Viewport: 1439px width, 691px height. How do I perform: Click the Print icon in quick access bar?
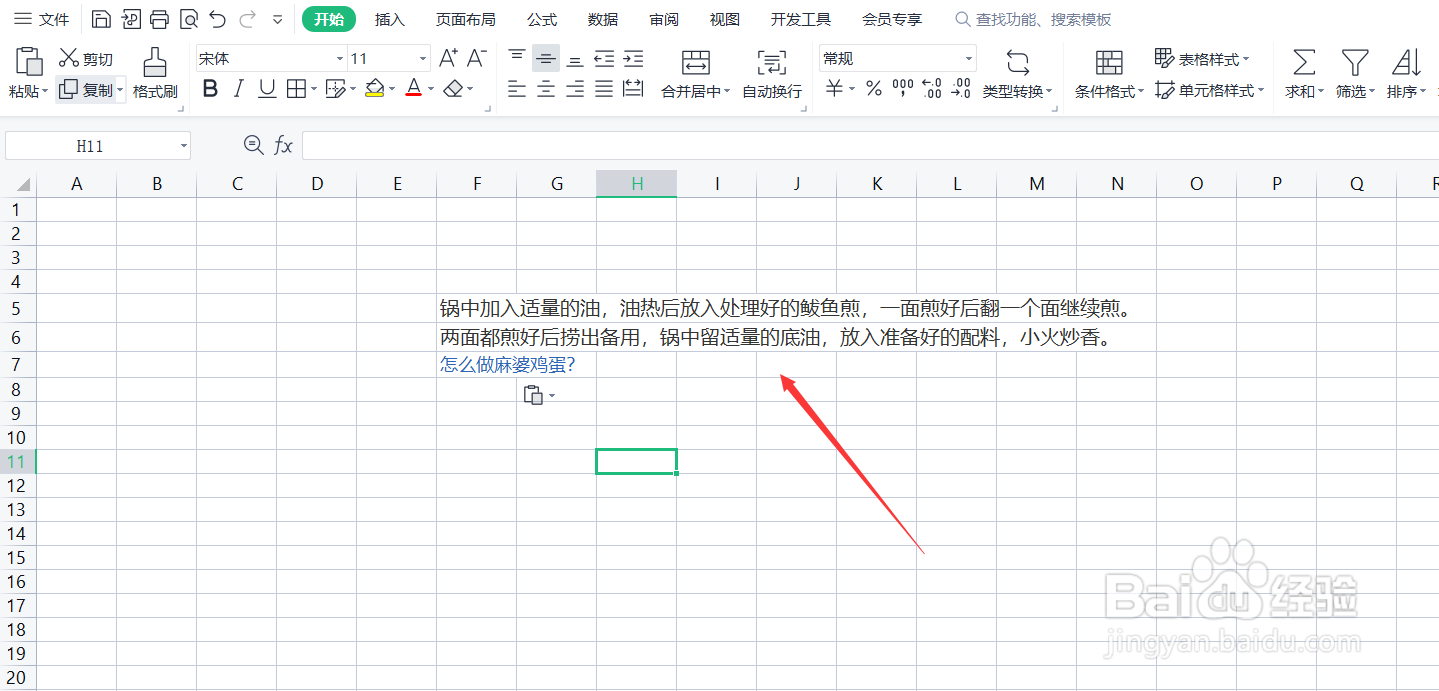(159, 19)
